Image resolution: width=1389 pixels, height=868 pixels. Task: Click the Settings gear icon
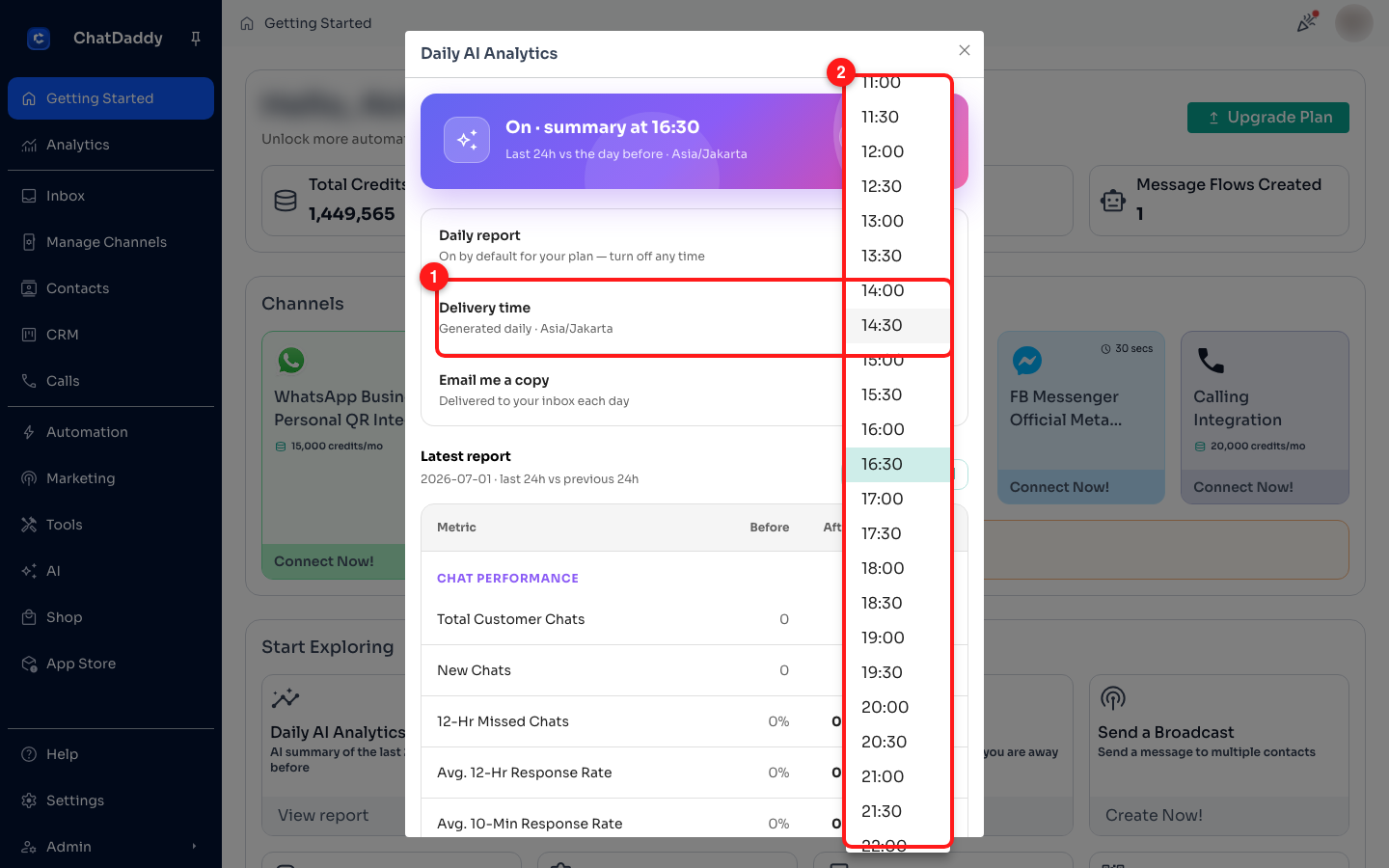tap(29, 800)
